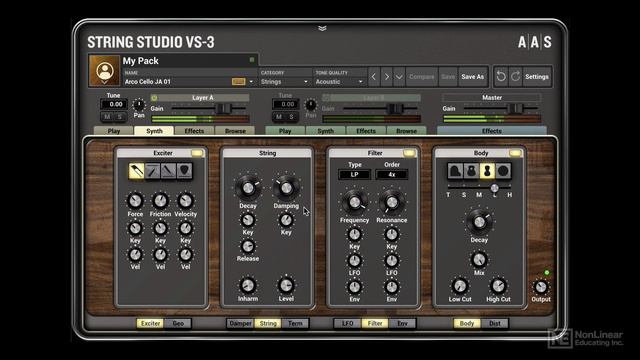The width and height of the screenshot is (640, 360).
Task: Open the preset name dropdown arrow
Action: click(x=251, y=82)
